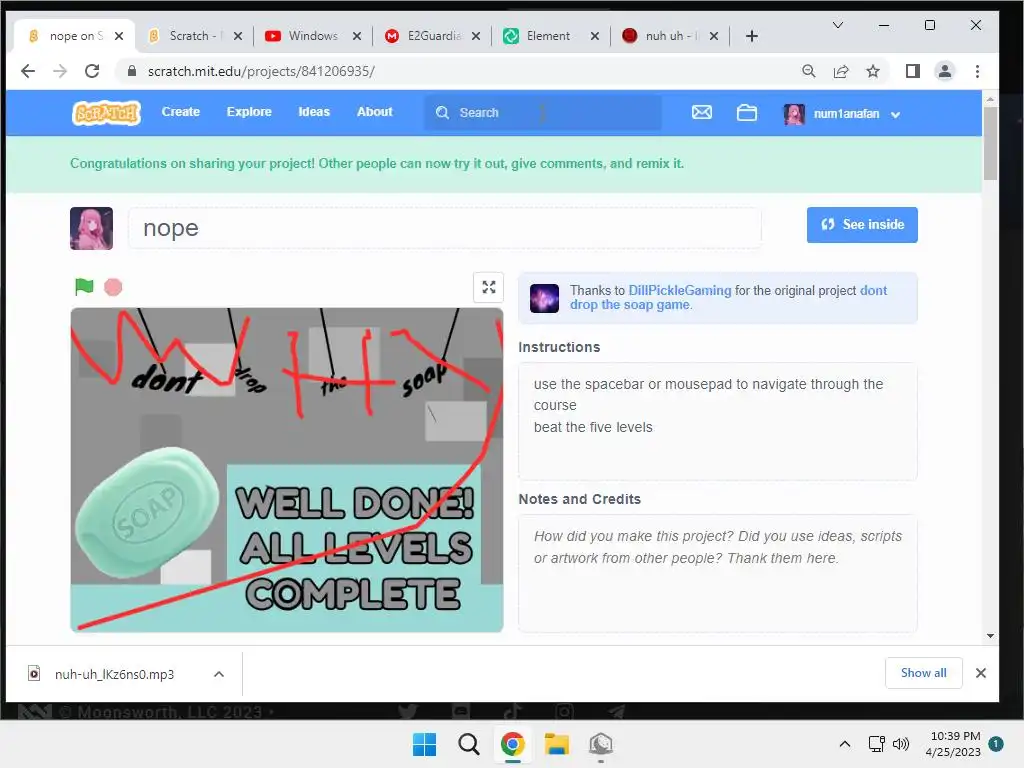Switch to the Windows YouTube tab
Image resolution: width=1024 pixels, height=768 pixels.
coord(312,36)
